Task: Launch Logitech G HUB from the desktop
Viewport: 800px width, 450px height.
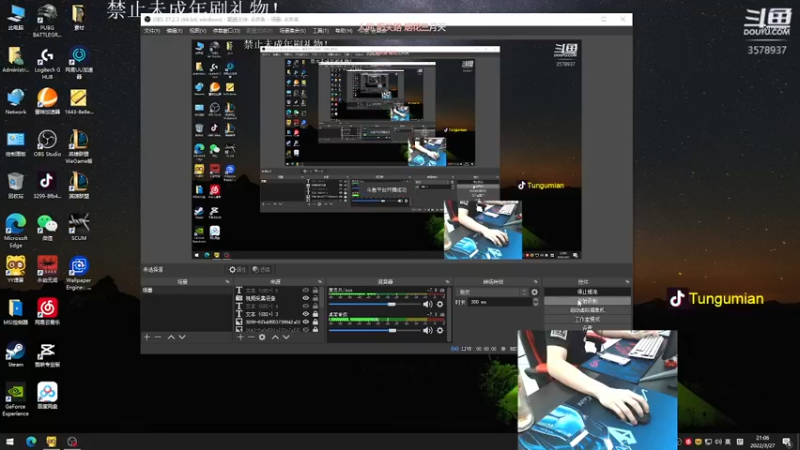Action: tap(47, 63)
